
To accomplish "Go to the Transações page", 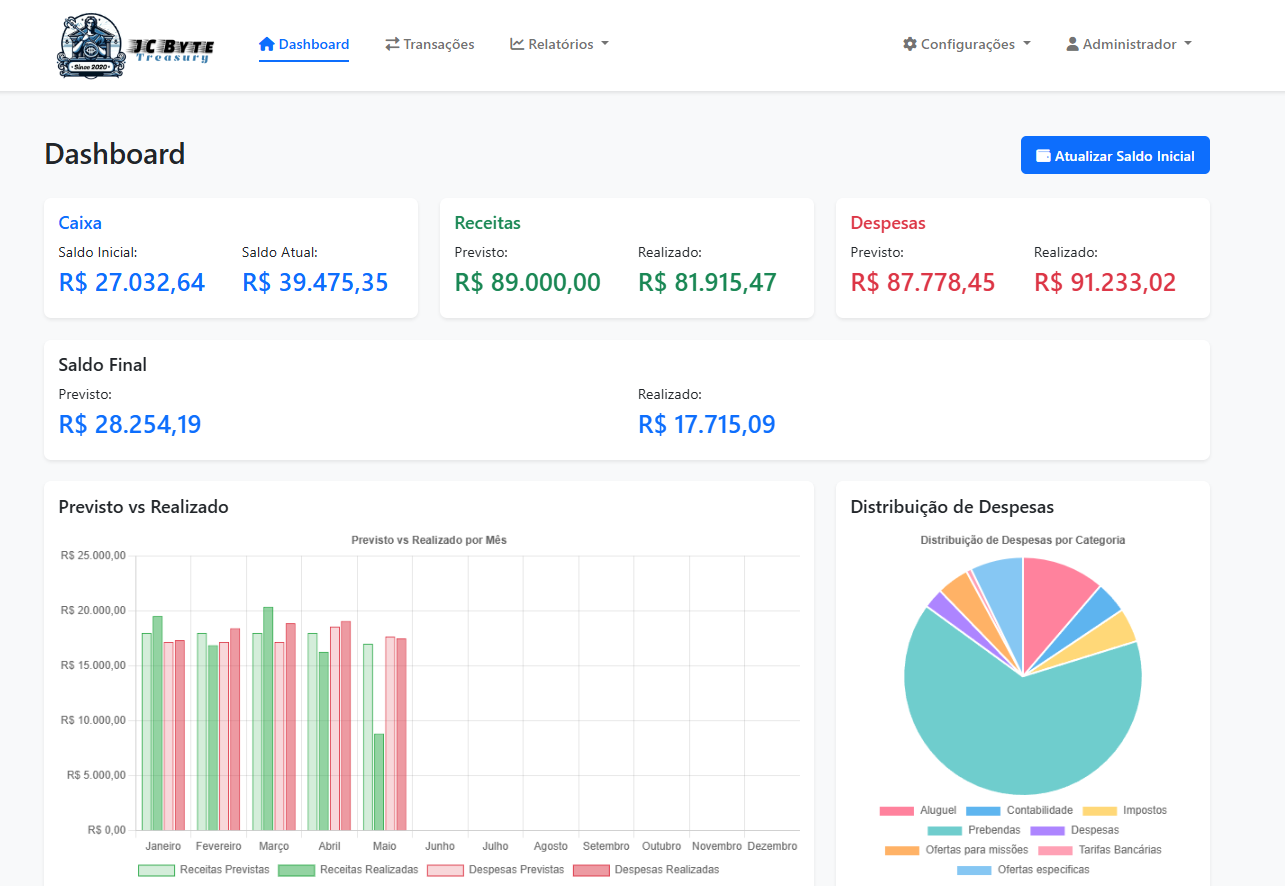I will coord(430,44).
